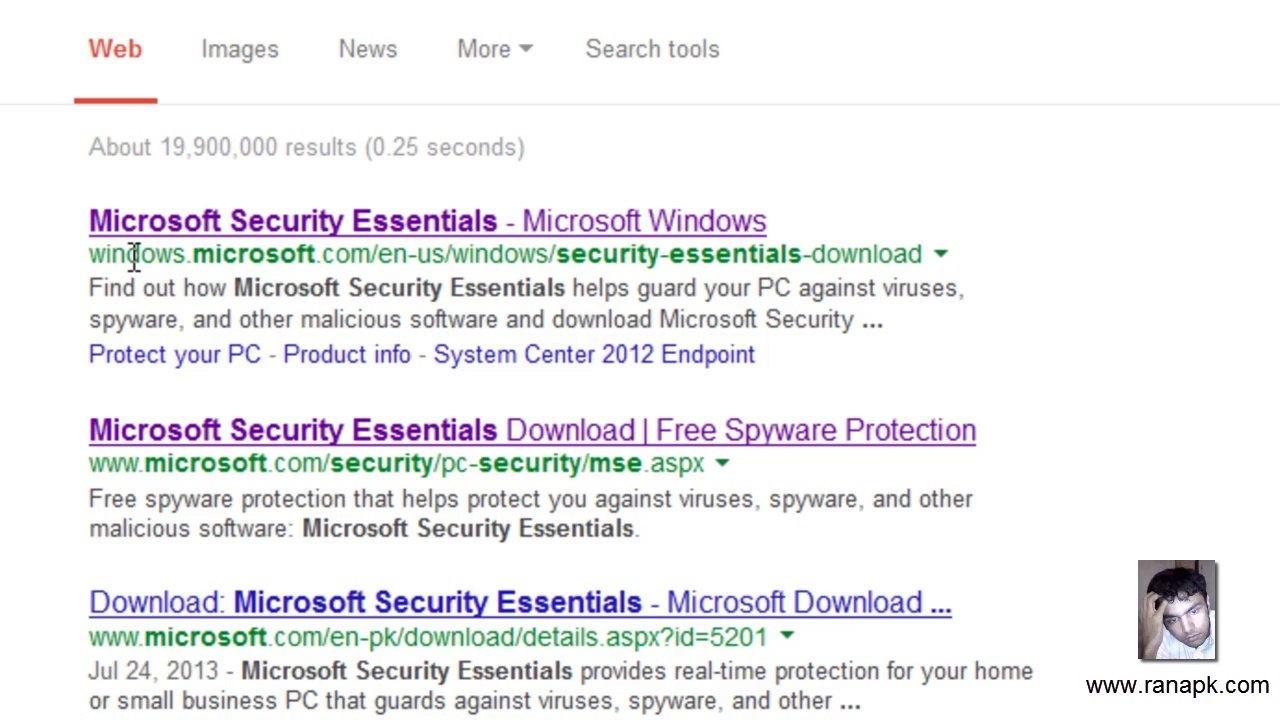1280x720 pixels.
Task: Click the green www.microsoft.com/security/pc-security URL
Action: pyautogui.click(x=396, y=464)
